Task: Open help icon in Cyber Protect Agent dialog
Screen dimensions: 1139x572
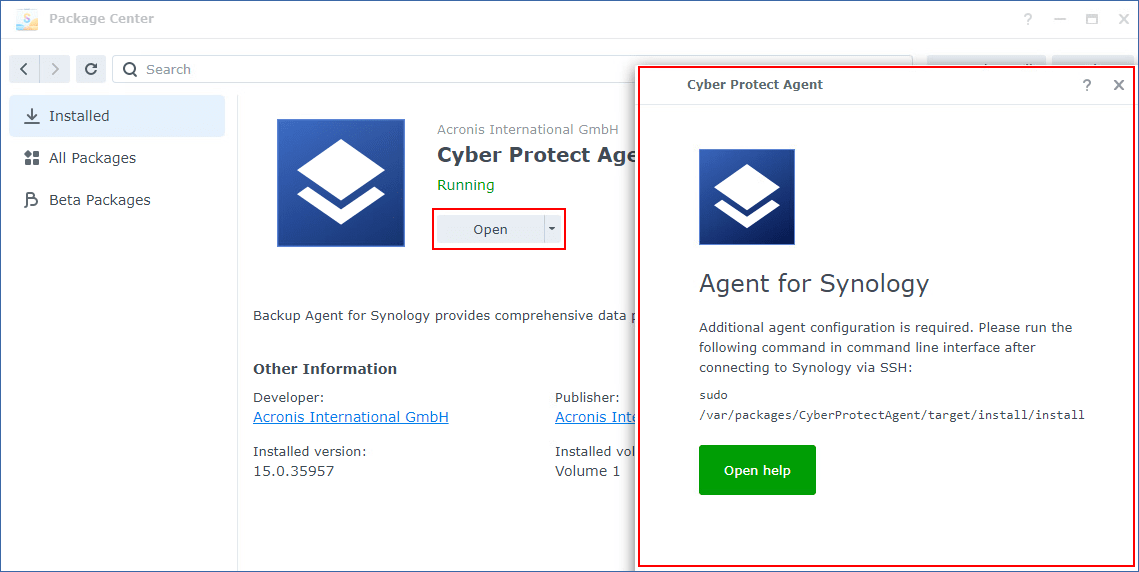Action: click(x=1087, y=85)
